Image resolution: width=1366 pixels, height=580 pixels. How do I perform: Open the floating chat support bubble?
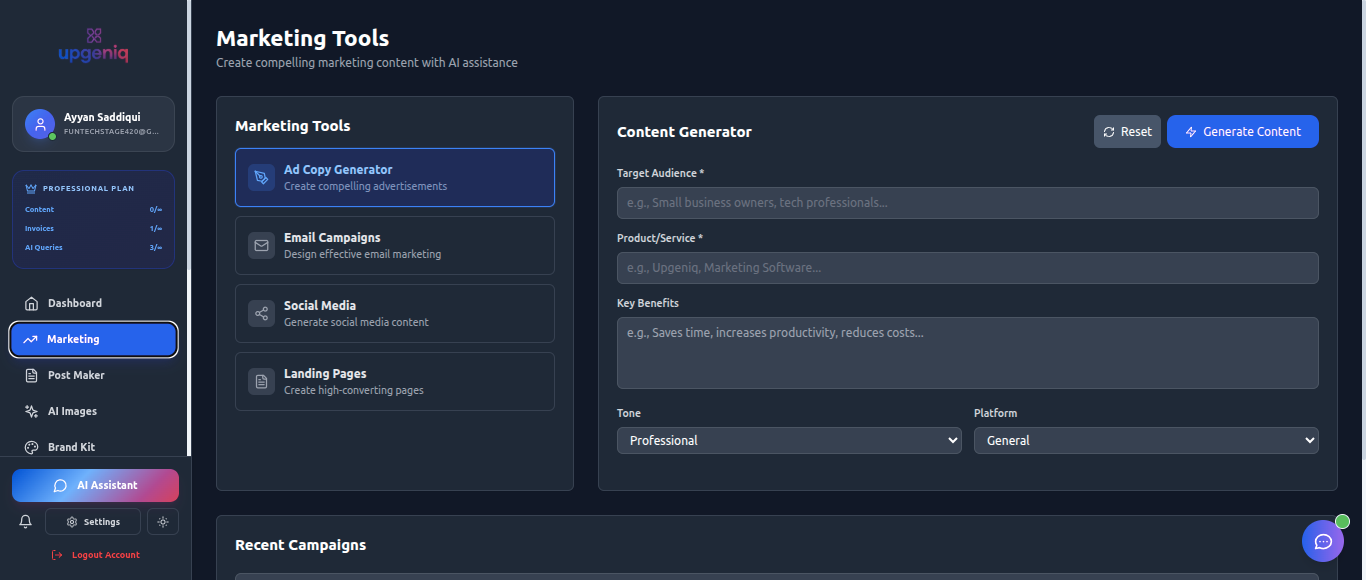coord(1323,541)
